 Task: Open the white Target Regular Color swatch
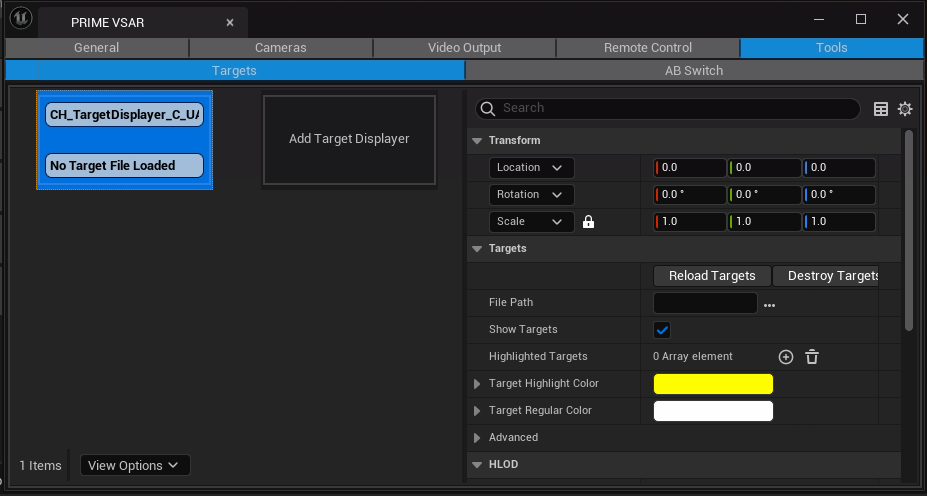(713, 411)
